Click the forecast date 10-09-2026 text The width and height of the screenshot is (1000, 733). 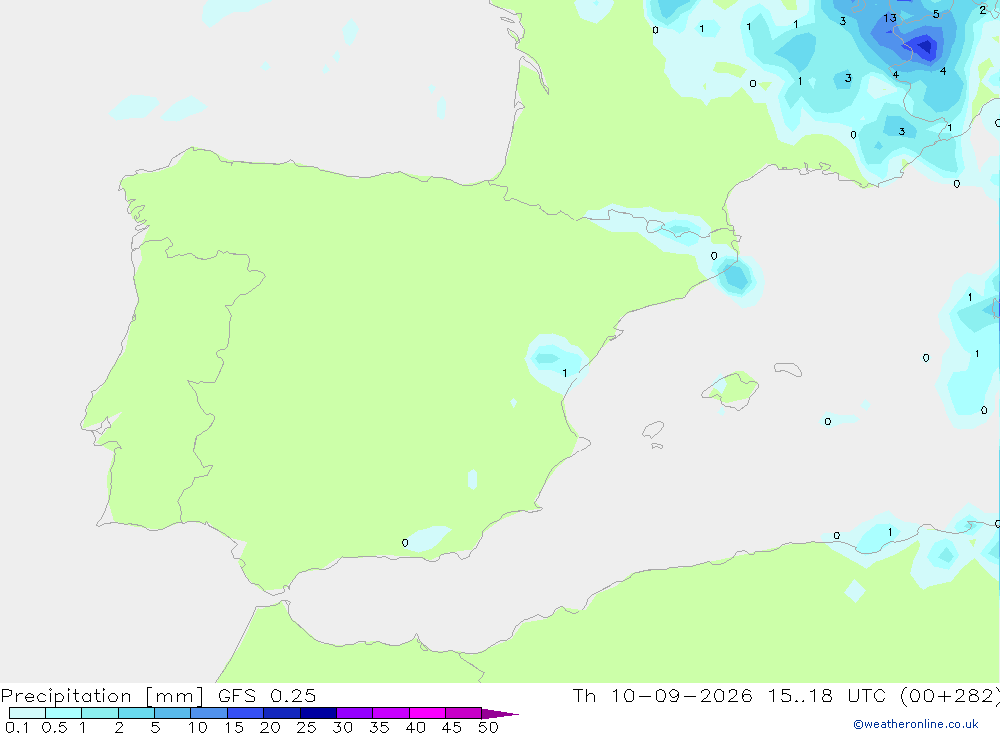(x=682, y=695)
